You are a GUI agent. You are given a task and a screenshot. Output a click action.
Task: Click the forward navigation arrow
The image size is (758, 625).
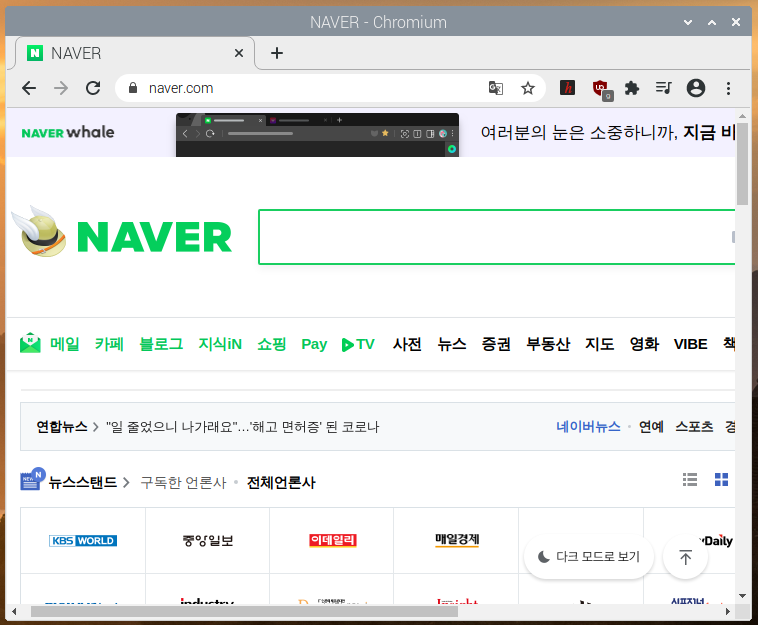coord(61,88)
